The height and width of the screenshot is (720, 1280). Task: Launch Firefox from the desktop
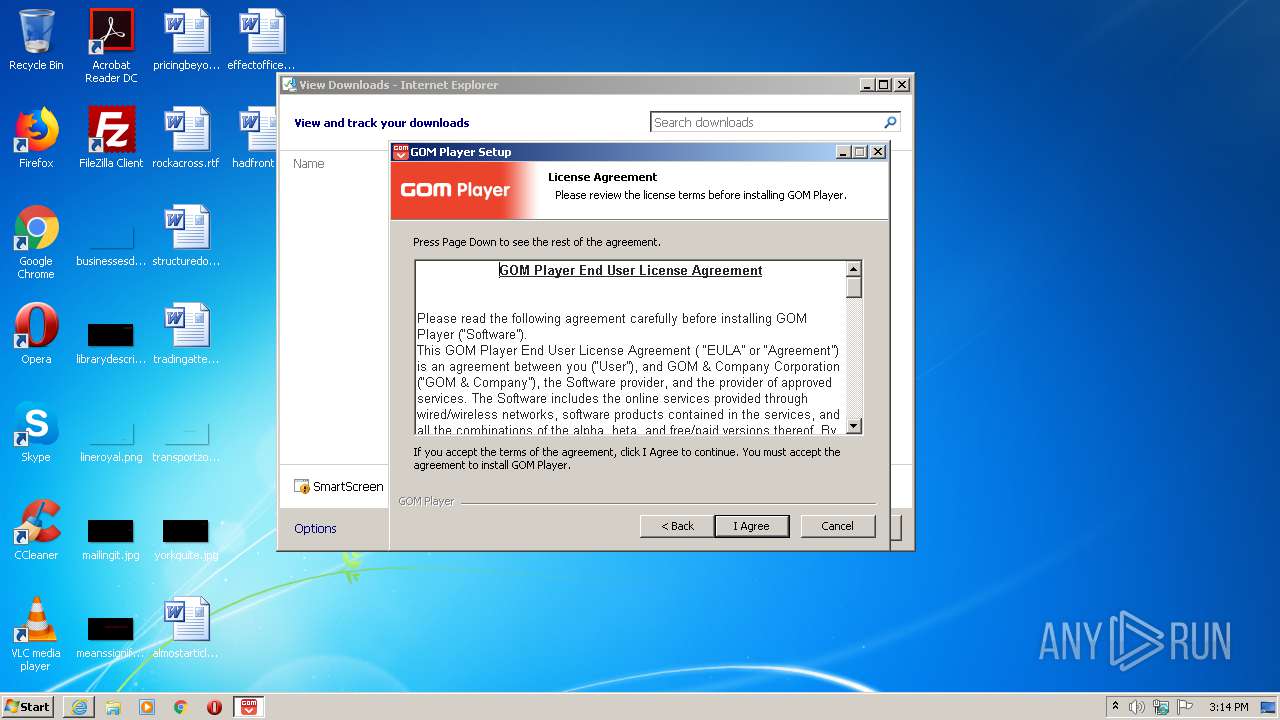pyautogui.click(x=36, y=138)
